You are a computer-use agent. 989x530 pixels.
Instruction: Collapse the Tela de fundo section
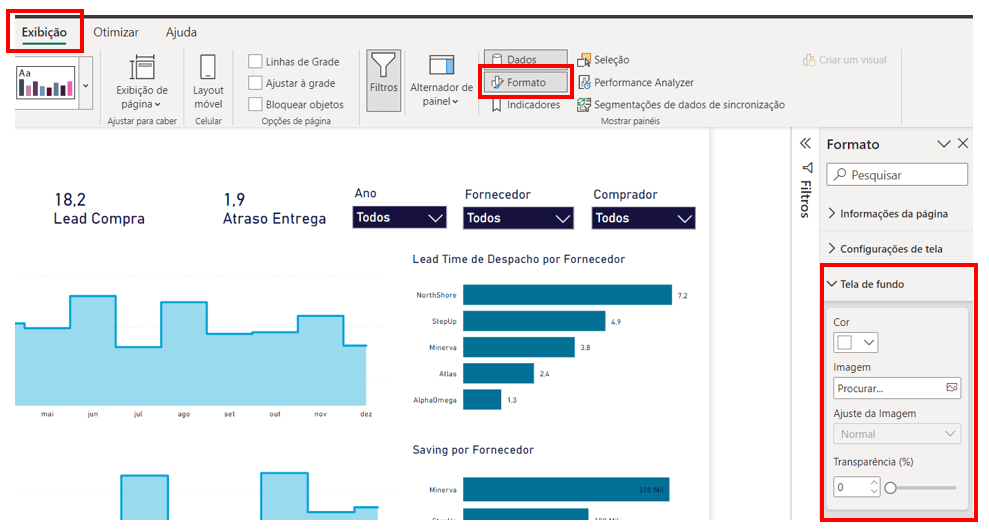click(865, 284)
